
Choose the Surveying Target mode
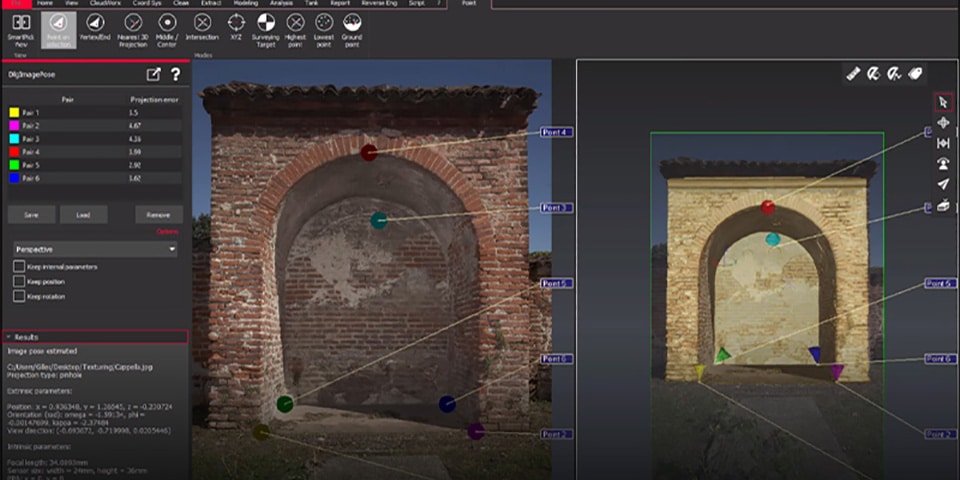pos(266,30)
